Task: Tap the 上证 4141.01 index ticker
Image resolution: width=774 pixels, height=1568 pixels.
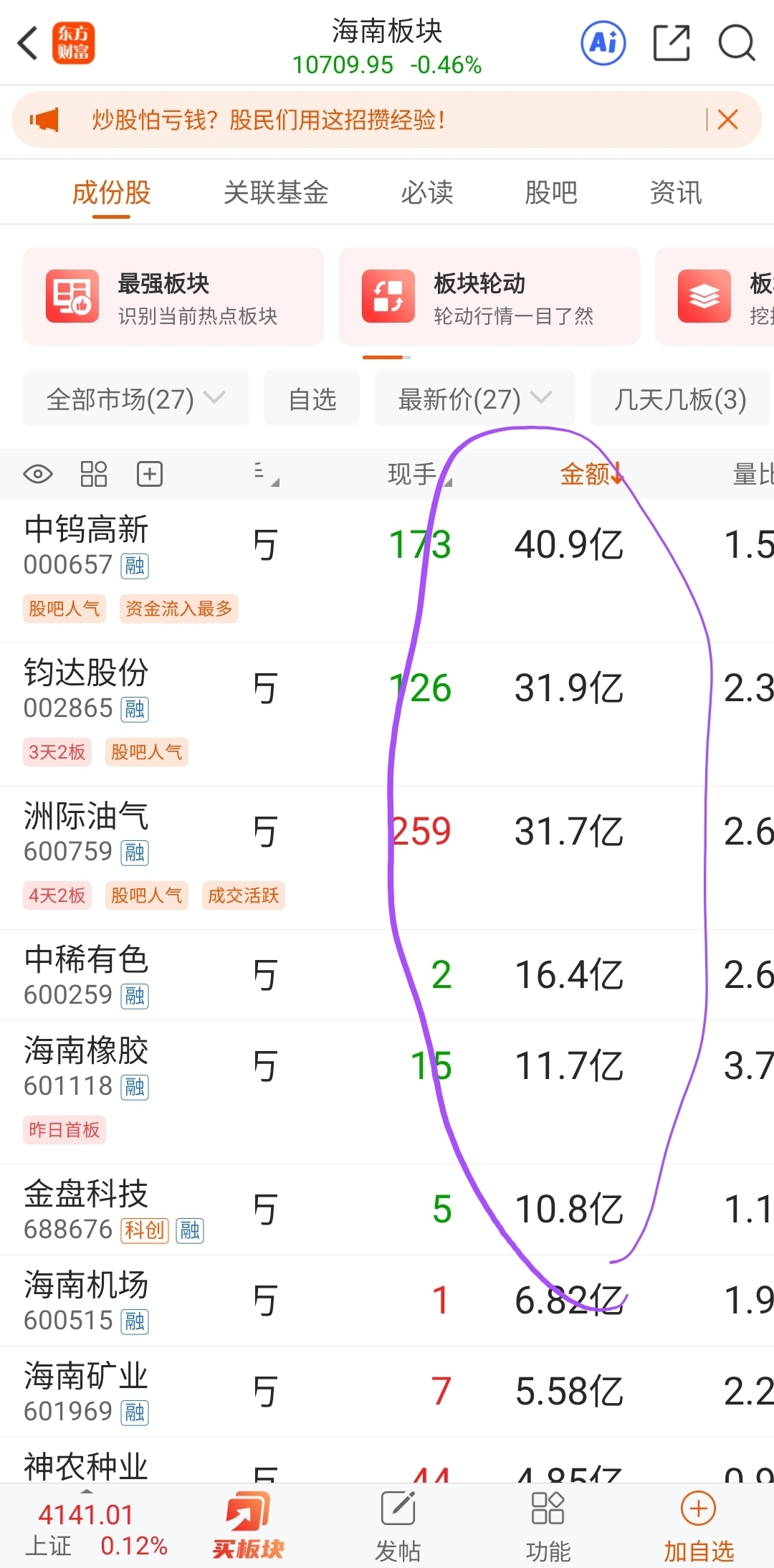Action: pos(96,1530)
